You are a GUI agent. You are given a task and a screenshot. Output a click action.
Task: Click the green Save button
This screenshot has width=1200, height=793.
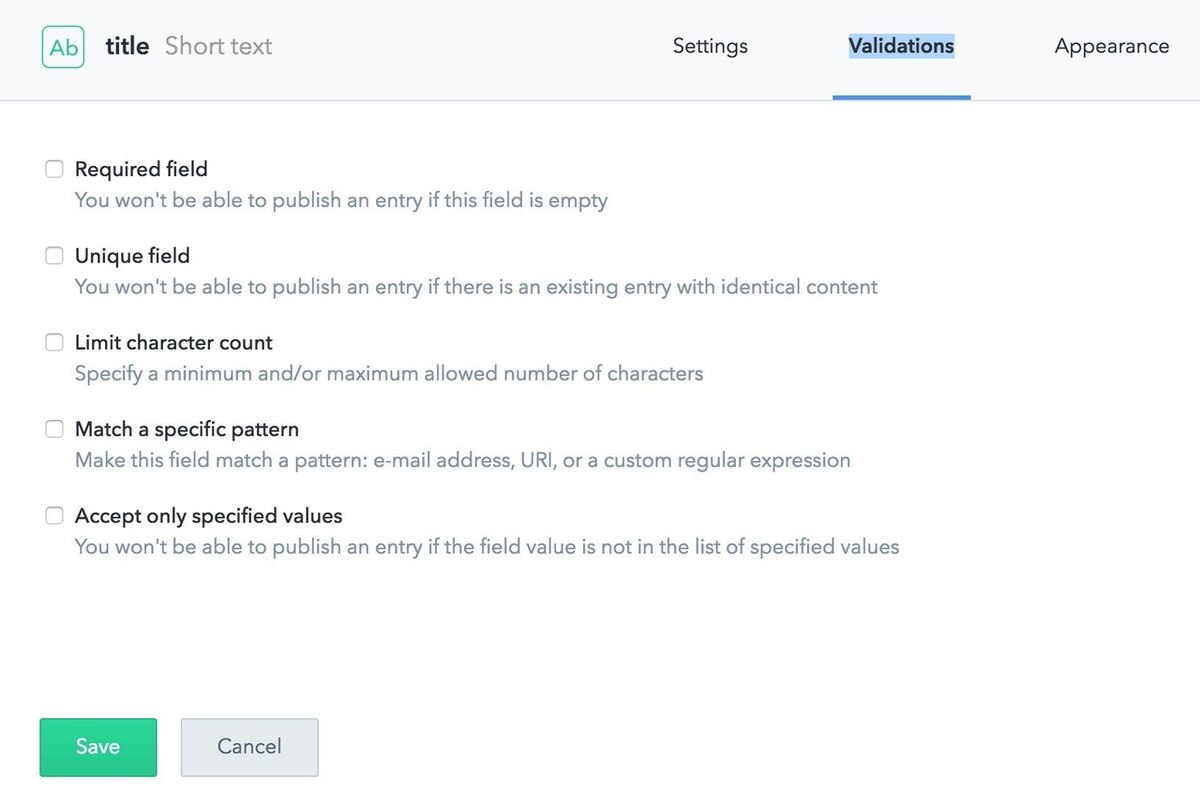point(98,747)
